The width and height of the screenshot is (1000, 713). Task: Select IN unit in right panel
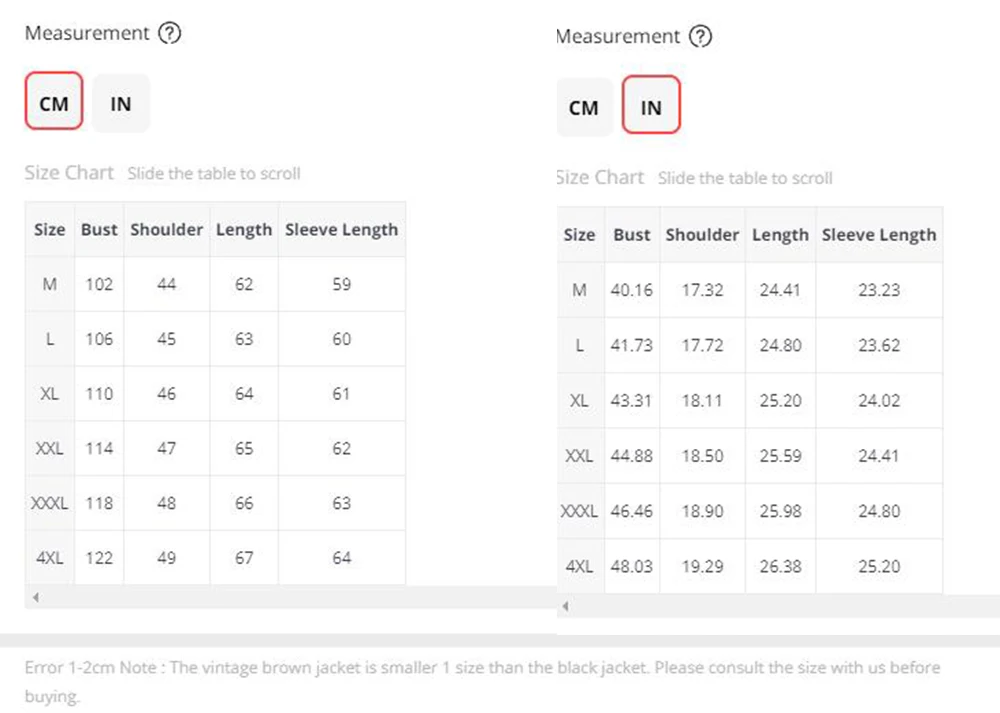click(651, 105)
